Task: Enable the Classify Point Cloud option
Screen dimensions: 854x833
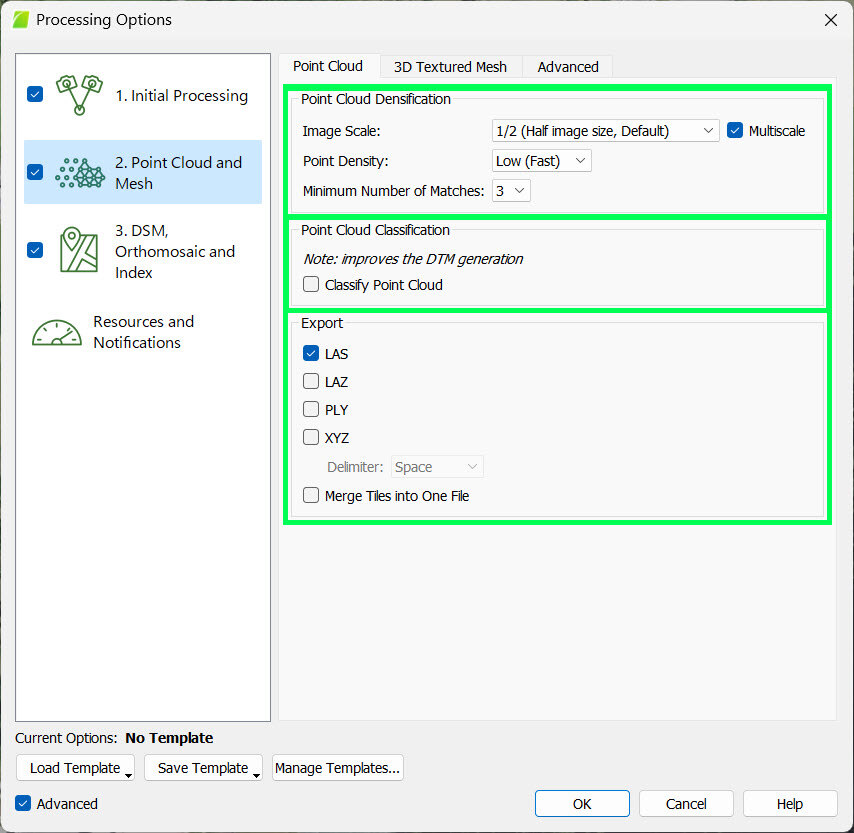Action: click(311, 284)
